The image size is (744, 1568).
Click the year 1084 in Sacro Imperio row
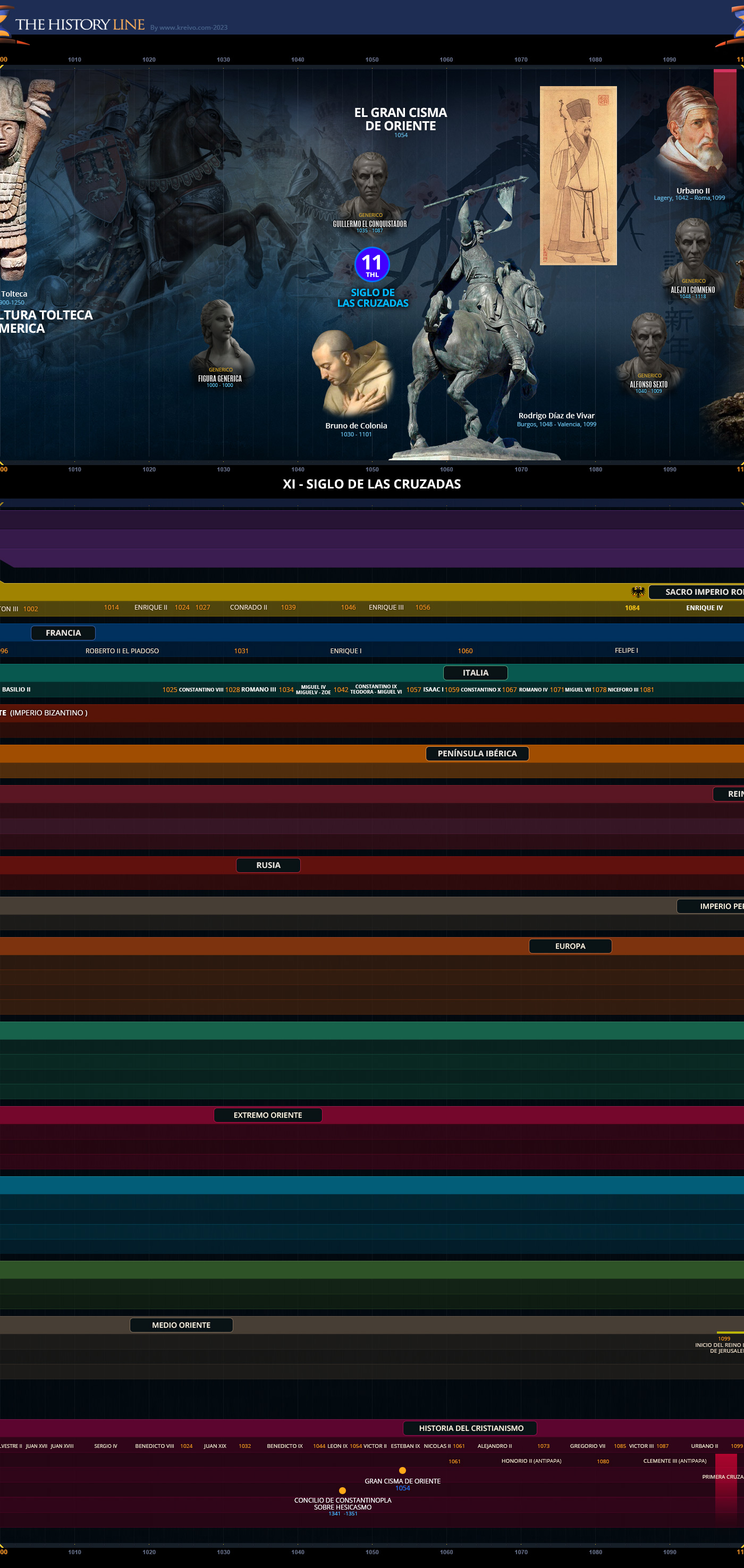click(632, 608)
